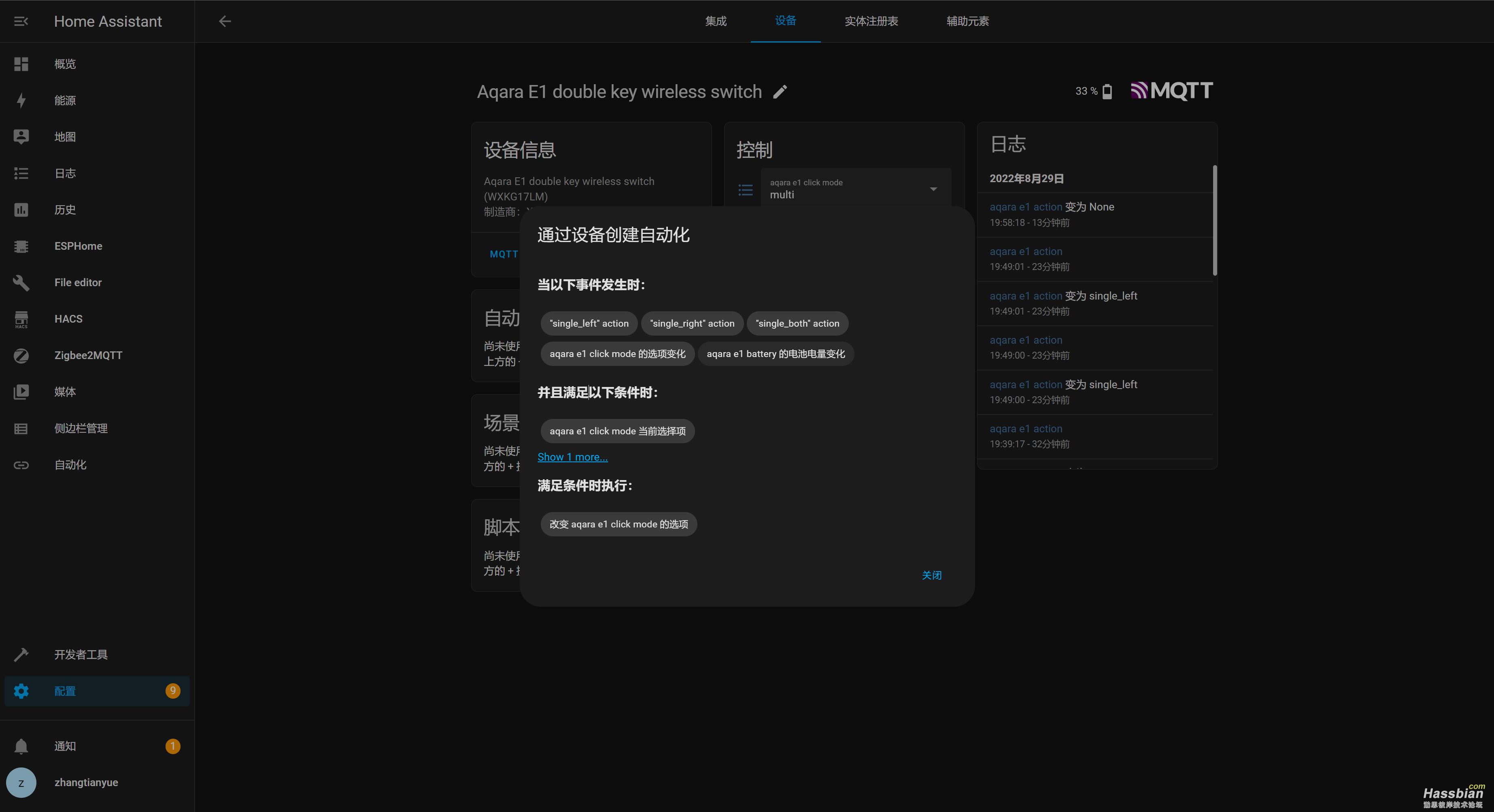Viewport: 1494px width, 812px height.
Task: Open the 媒体 media player icon
Action: point(21,392)
